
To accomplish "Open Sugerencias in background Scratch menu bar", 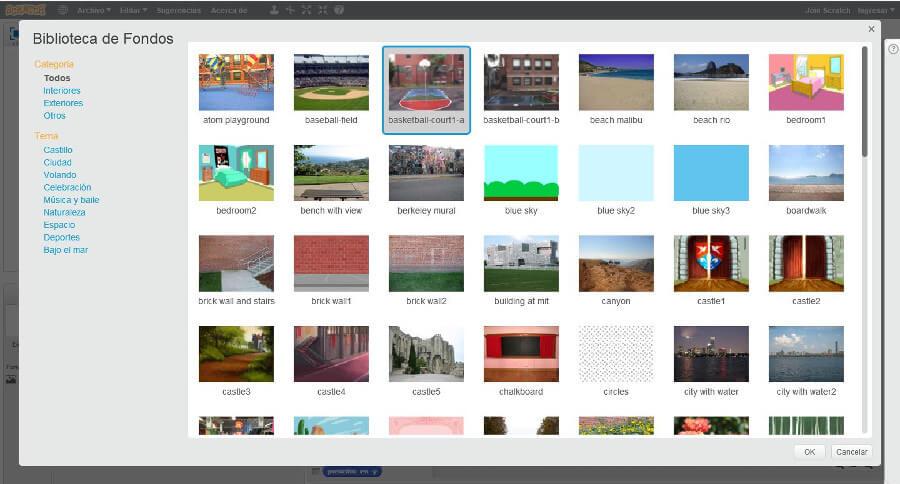I will tap(179, 10).
